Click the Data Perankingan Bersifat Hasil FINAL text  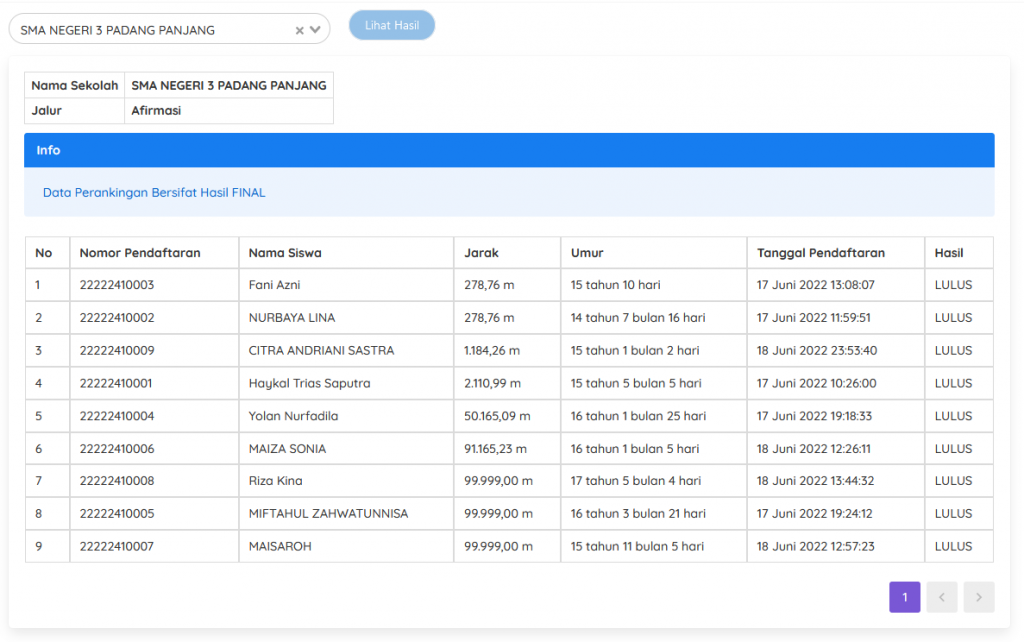(x=154, y=192)
